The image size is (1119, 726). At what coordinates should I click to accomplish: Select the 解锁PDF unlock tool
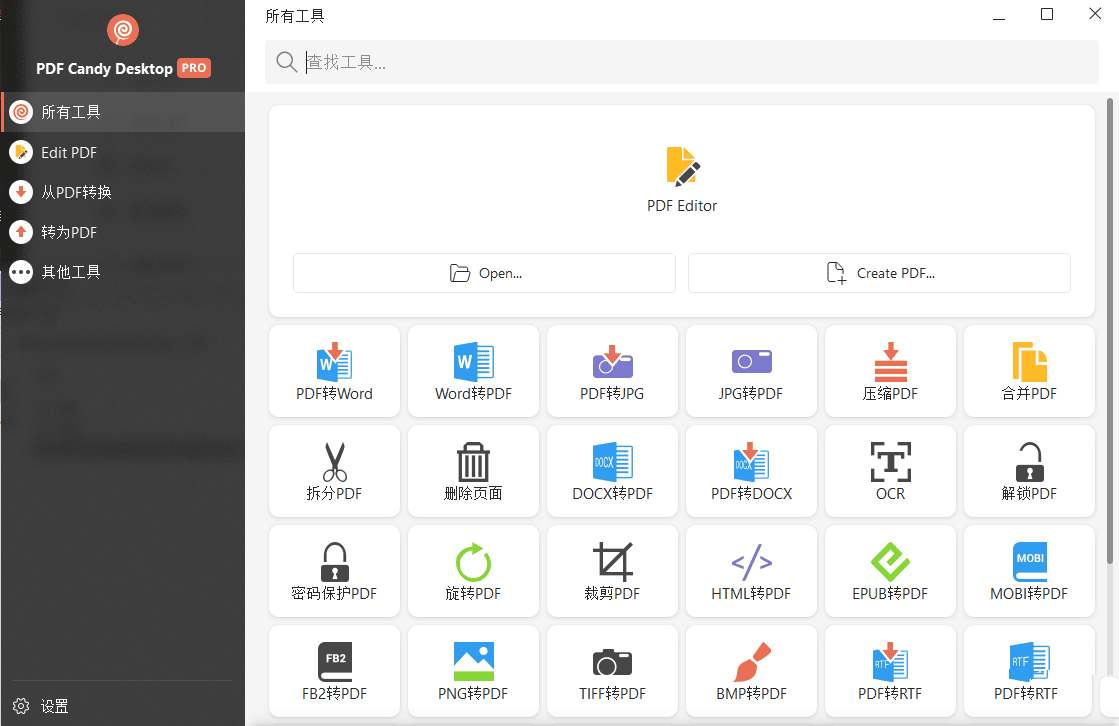[1028, 470]
